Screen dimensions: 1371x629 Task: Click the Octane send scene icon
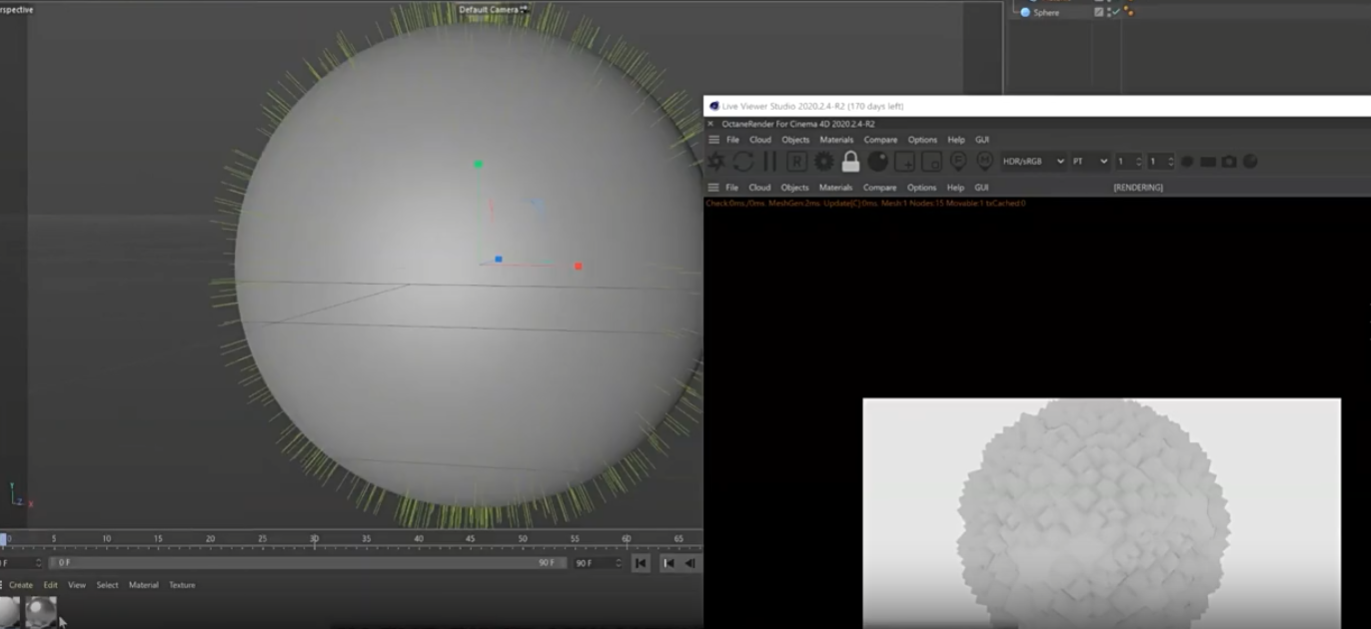(716, 161)
